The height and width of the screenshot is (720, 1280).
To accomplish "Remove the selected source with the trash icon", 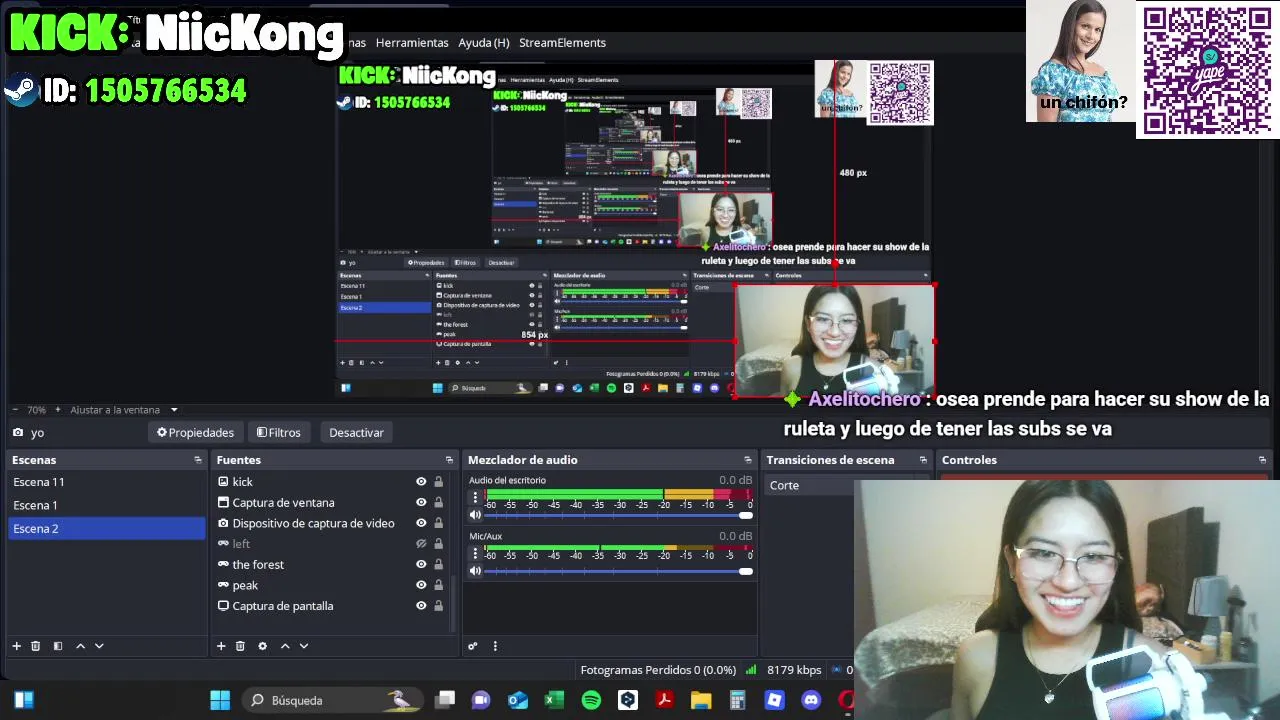I will coord(240,646).
